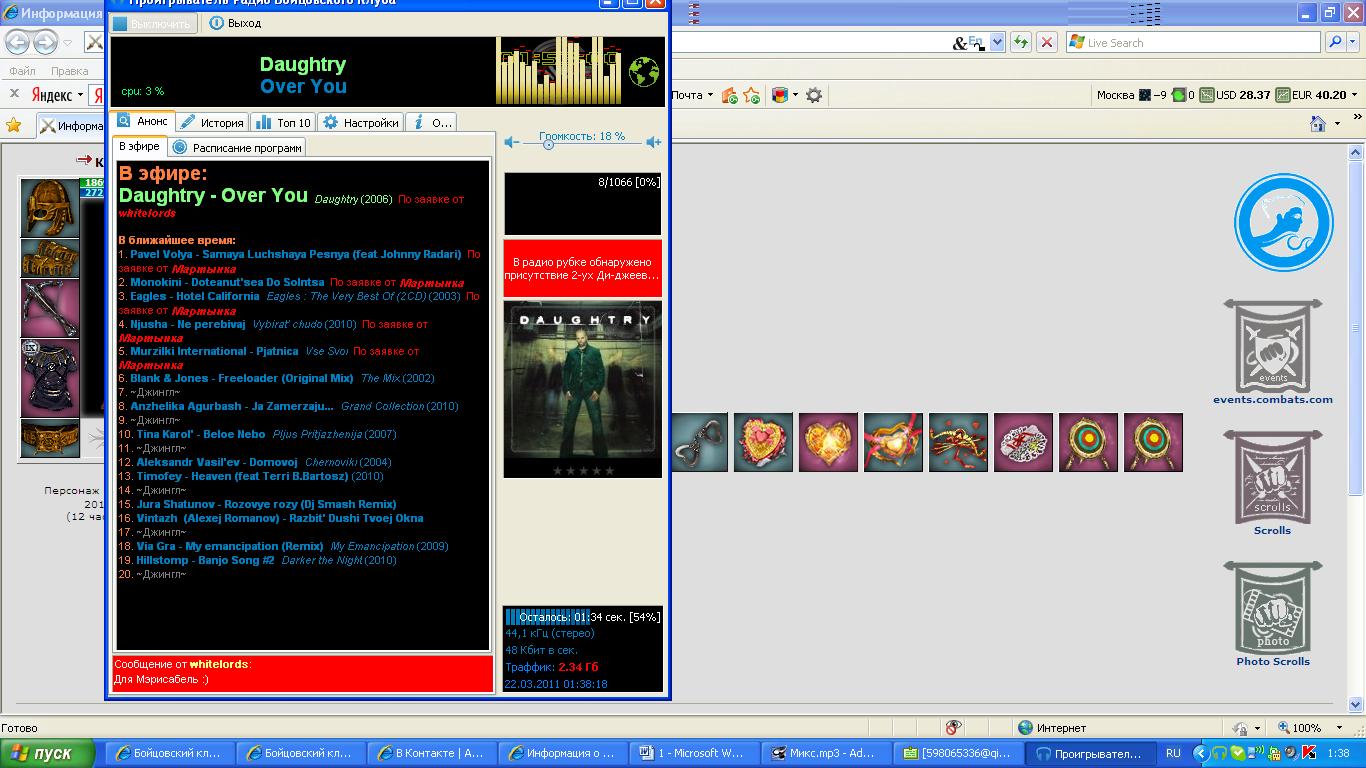
Task: Click the Live Search magnifier button
Action: click(x=1335, y=42)
